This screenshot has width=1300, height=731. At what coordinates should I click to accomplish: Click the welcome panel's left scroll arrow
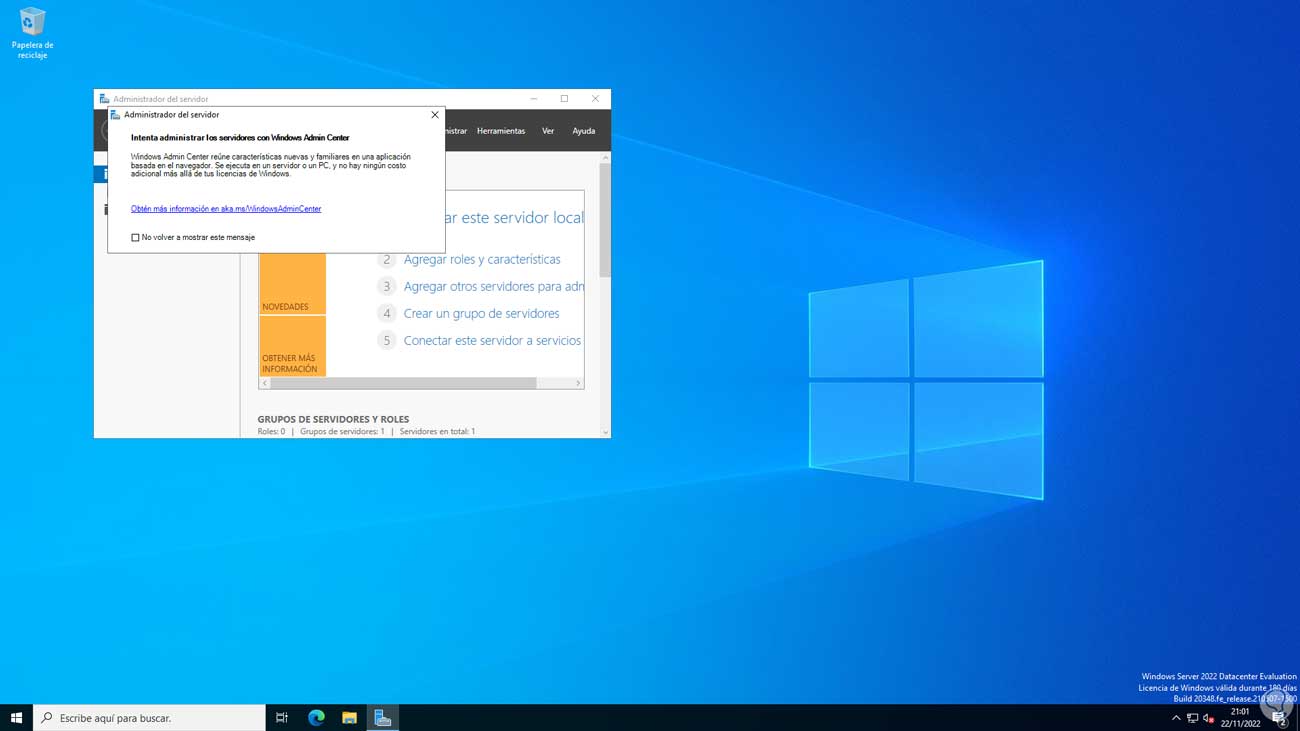coord(265,383)
